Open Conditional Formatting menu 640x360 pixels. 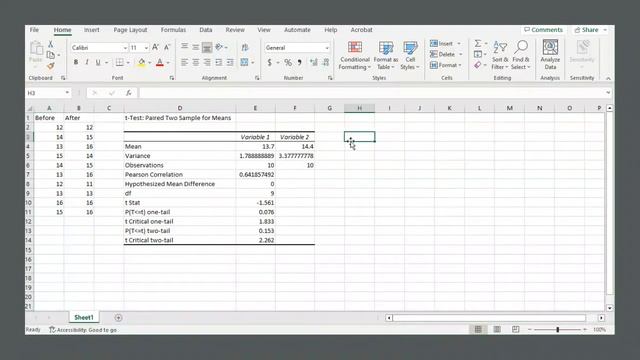click(355, 56)
